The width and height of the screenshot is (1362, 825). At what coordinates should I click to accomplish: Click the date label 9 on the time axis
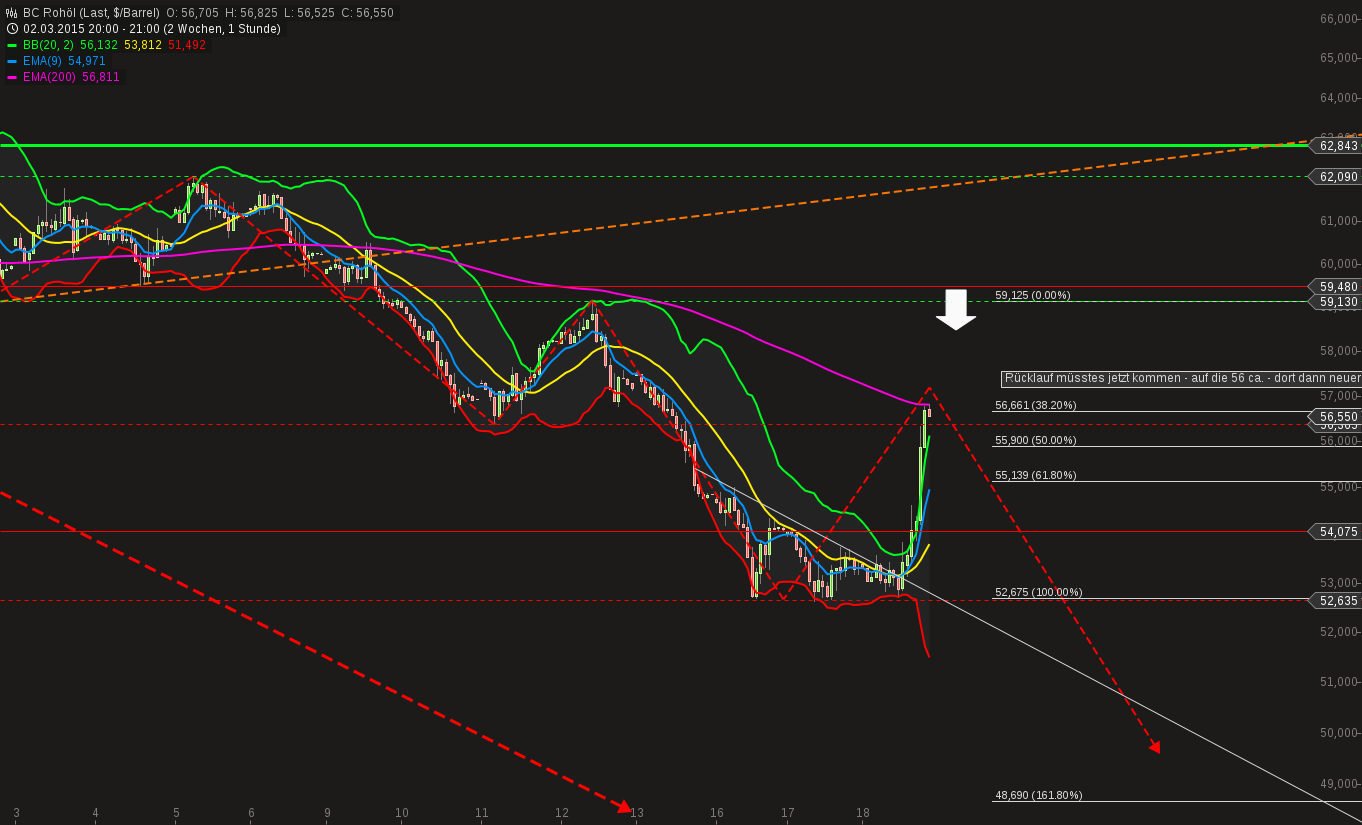pos(327,813)
